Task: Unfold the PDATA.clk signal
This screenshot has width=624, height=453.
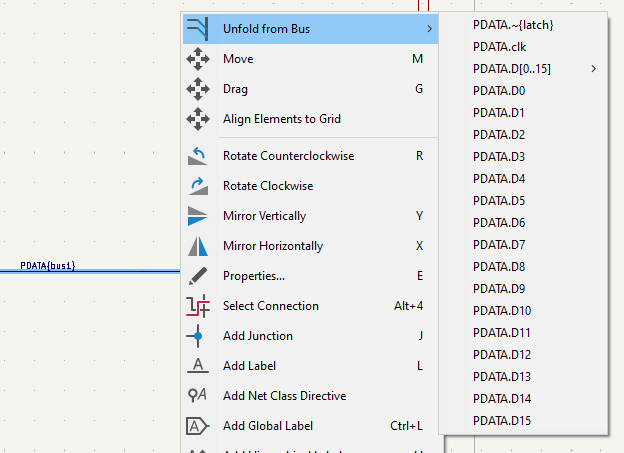Action: pos(499,47)
